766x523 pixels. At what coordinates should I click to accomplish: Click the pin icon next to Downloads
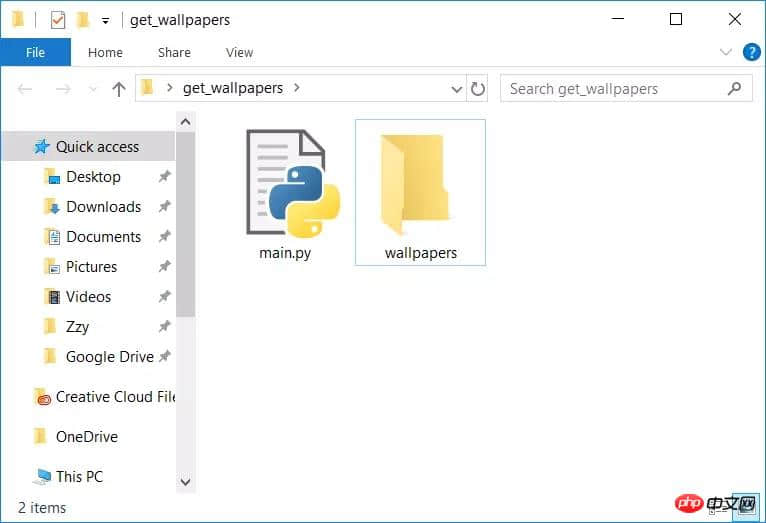point(165,207)
